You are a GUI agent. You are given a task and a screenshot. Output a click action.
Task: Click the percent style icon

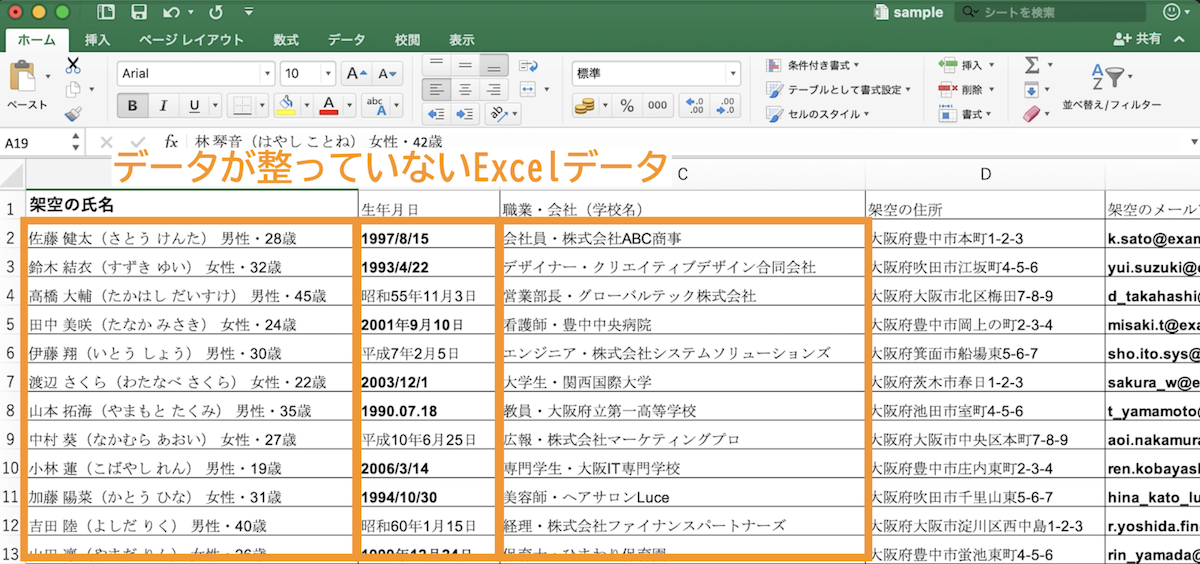pos(627,105)
